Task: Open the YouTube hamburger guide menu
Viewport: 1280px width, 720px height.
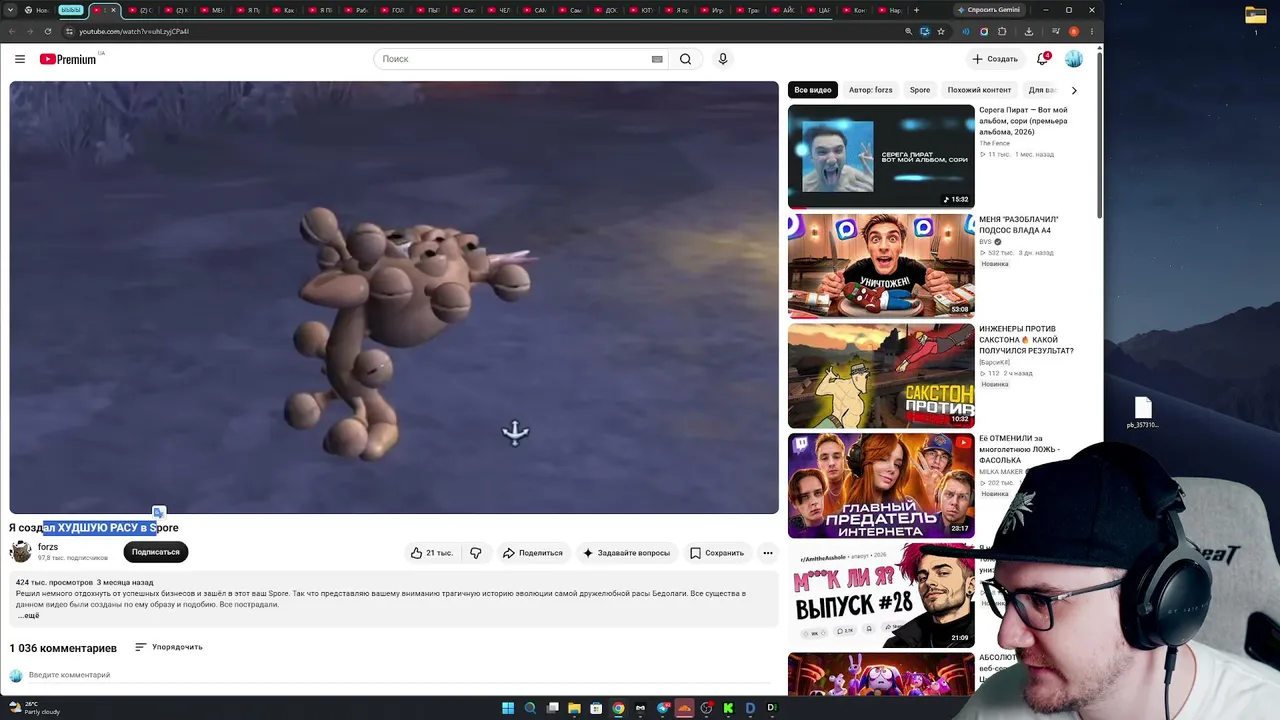Action: 20,59
